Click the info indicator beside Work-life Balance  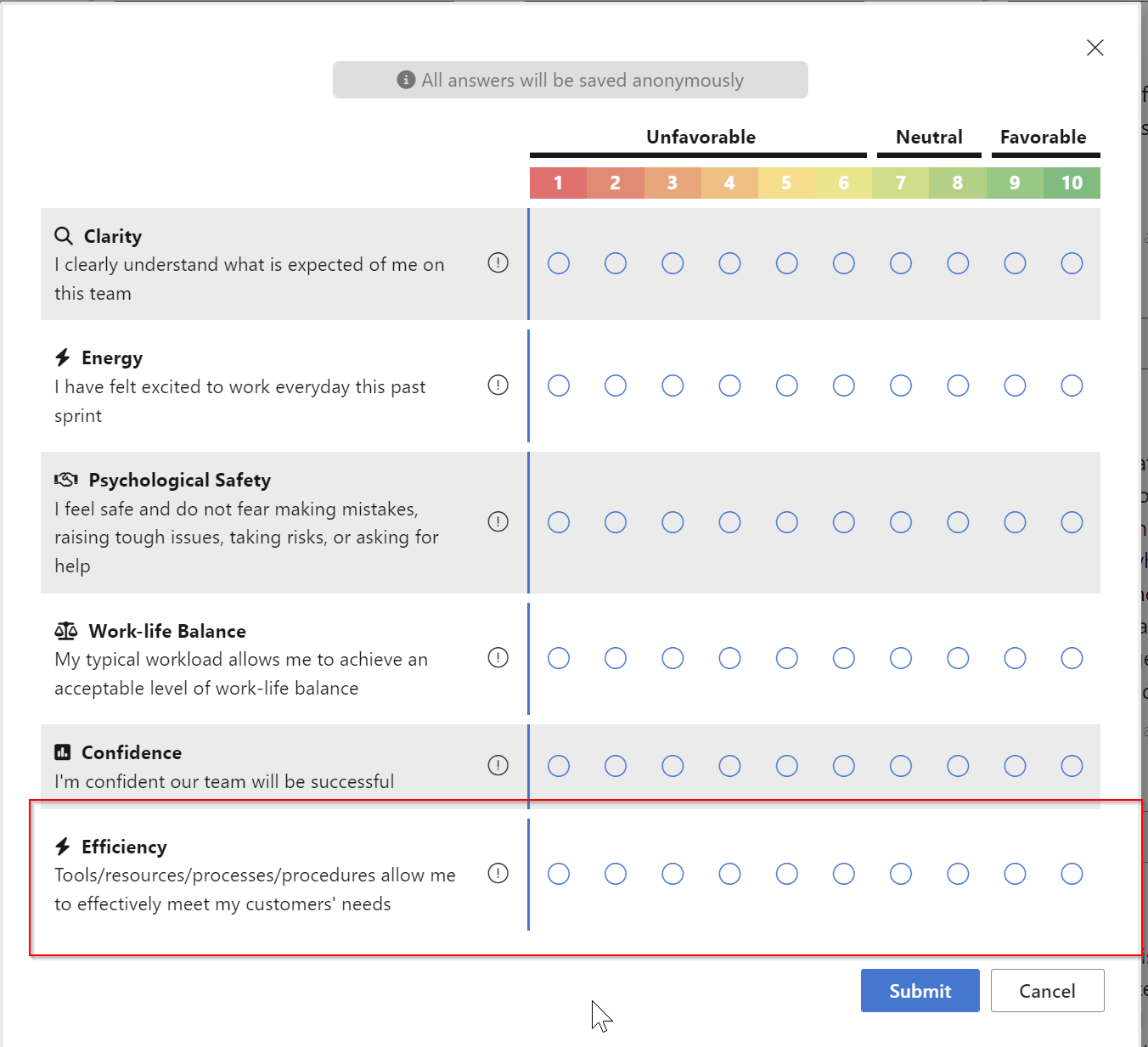tap(498, 657)
